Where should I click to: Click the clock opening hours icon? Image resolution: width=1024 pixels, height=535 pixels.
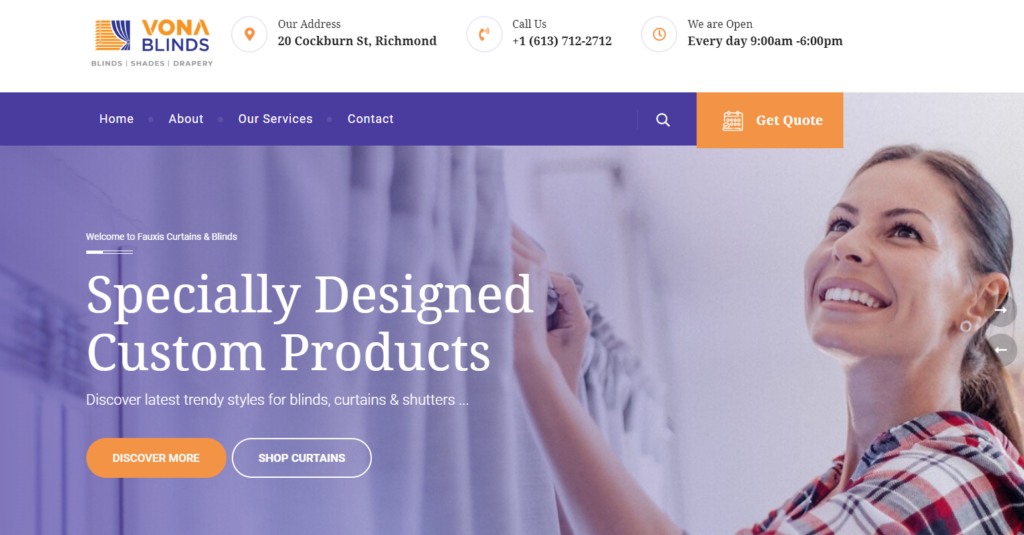[x=659, y=34]
